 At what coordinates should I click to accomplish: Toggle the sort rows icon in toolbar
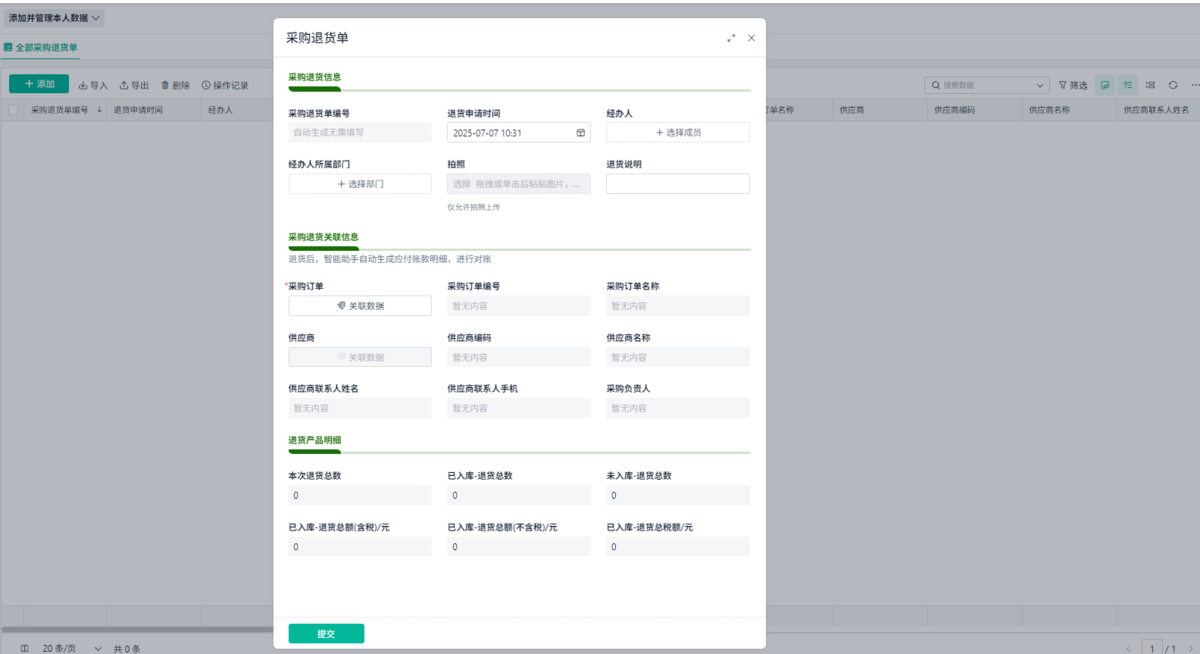1128,85
